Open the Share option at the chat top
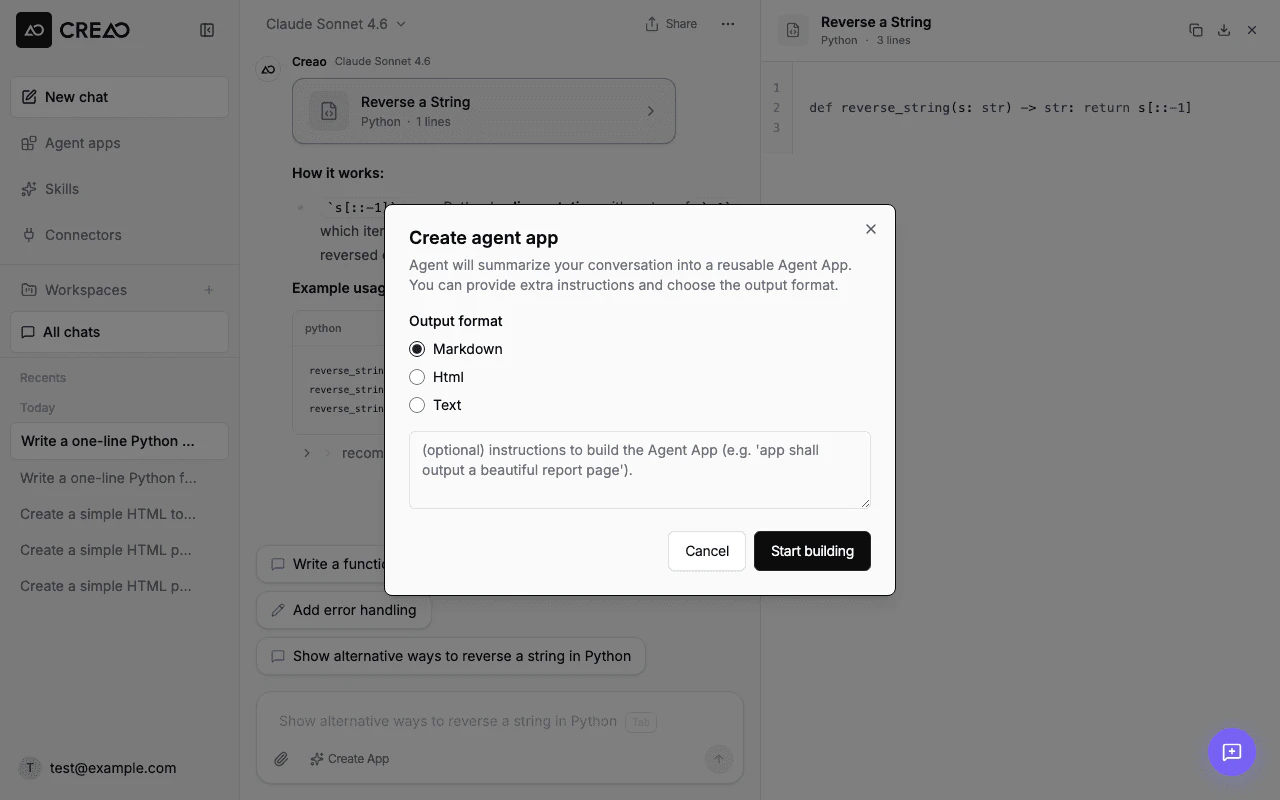 pos(670,23)
